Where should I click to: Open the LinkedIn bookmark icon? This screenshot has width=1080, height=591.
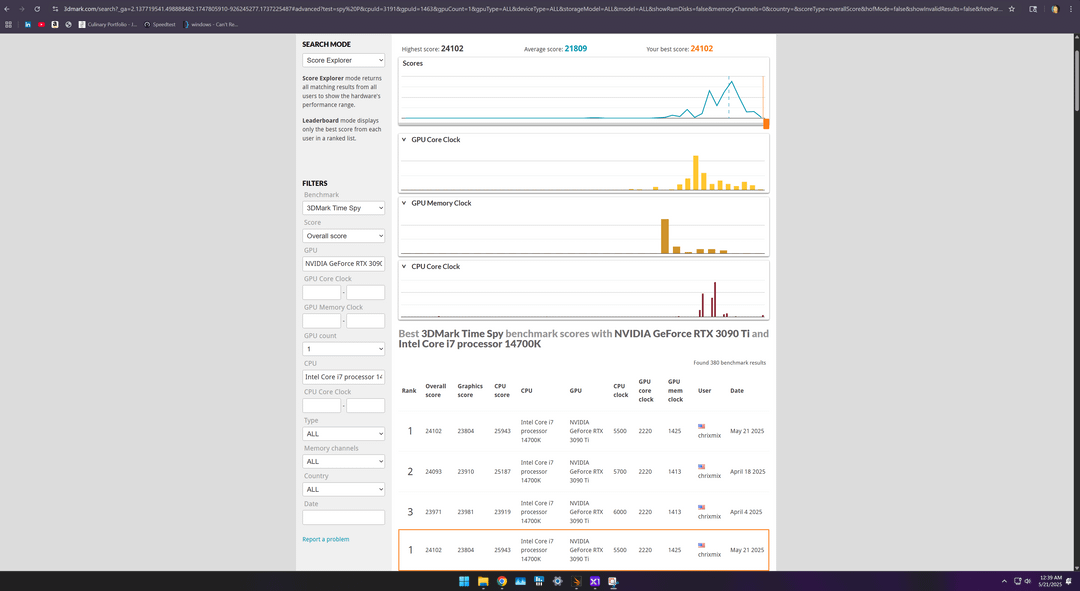tap(28, 24)
